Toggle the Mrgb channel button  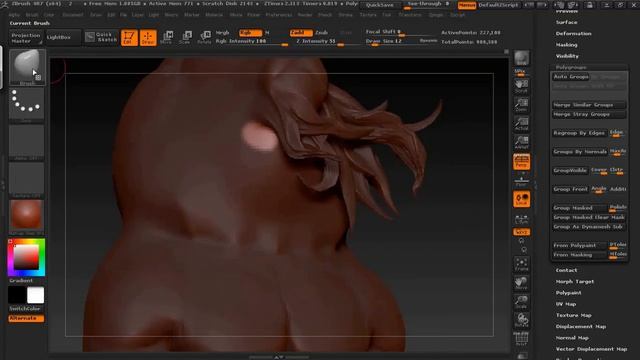coord(222,33)
